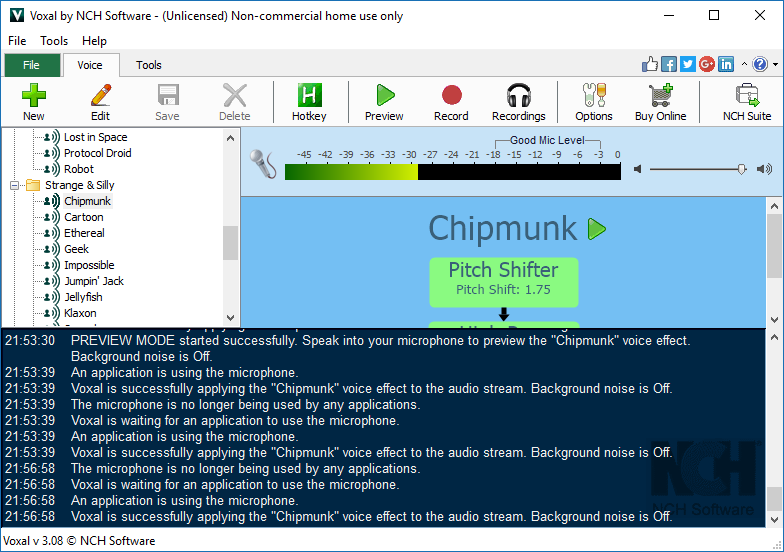Image resolution: width=784 pixels, height=552 pixels.
Task: Click log panel scroll up arrow
Action: click(x=774, y=338)
